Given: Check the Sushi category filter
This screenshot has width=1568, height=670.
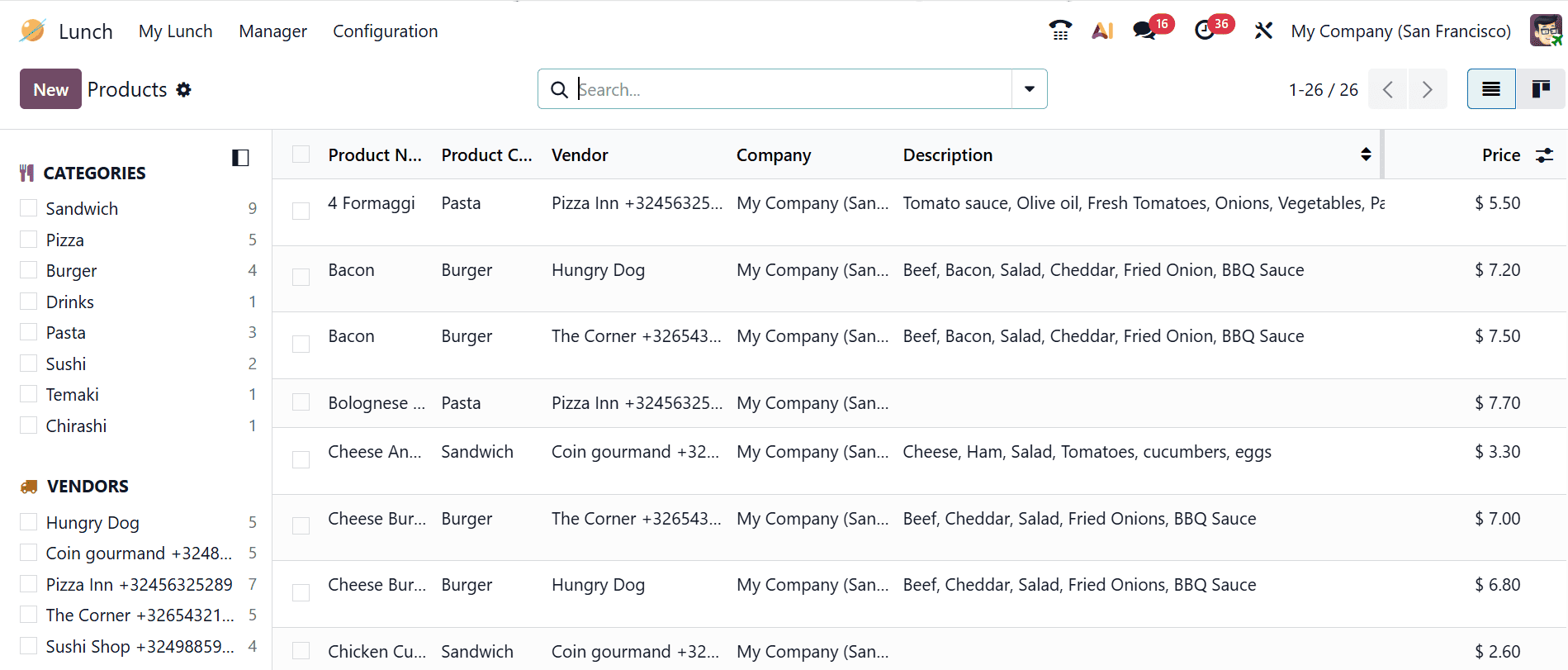Looking at the screenshot, I should coord(29,364).
